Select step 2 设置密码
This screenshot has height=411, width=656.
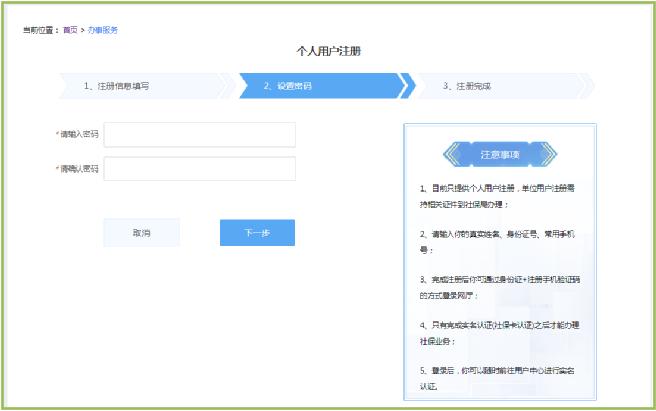coord(288,86)
